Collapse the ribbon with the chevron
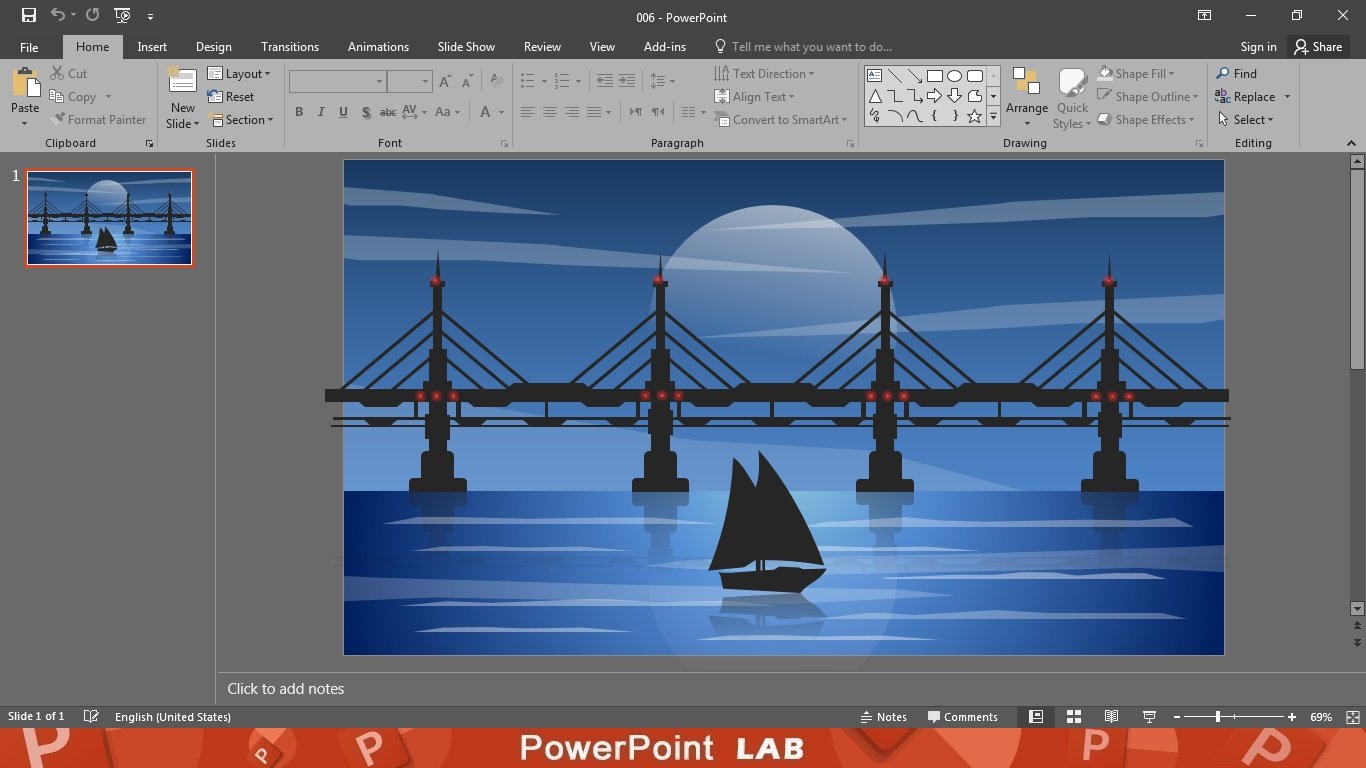This screenshot has width=1366, height=768. (x=1351, y=143)
